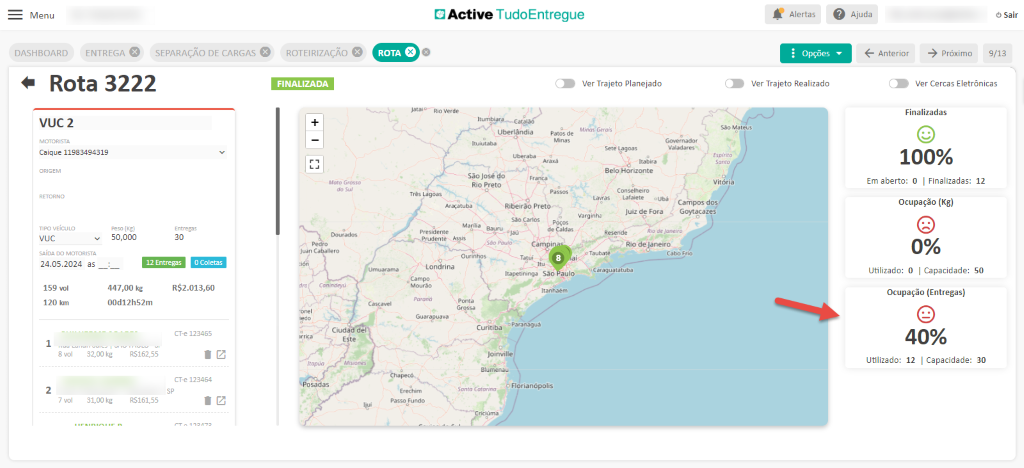This screenshot has height=468, width=1024.
Task: Go to the Anterior route
Action: (886, 53)
